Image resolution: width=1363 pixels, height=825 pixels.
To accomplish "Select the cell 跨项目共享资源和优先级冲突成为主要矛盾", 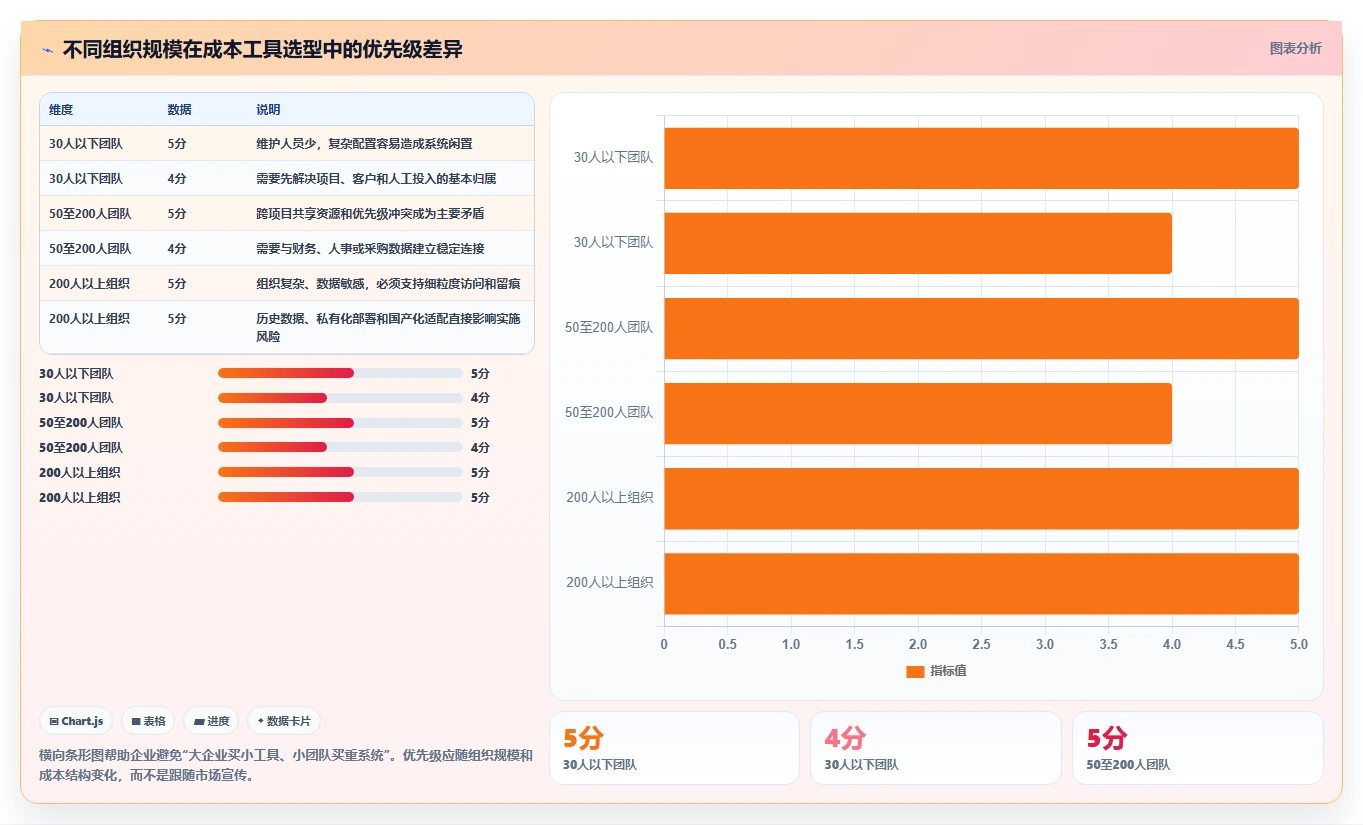I will [370, 214].
